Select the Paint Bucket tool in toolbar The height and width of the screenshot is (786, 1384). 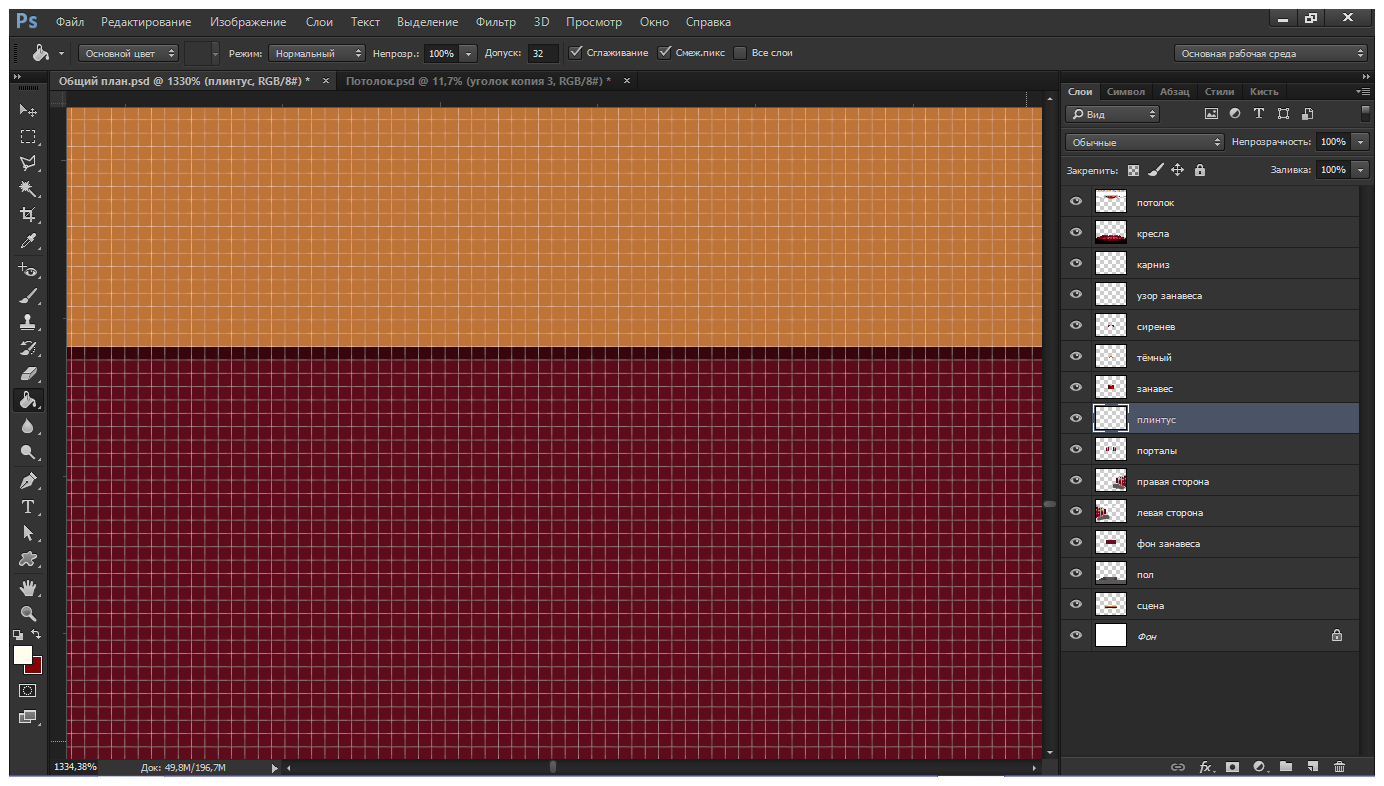pos(28,400)
